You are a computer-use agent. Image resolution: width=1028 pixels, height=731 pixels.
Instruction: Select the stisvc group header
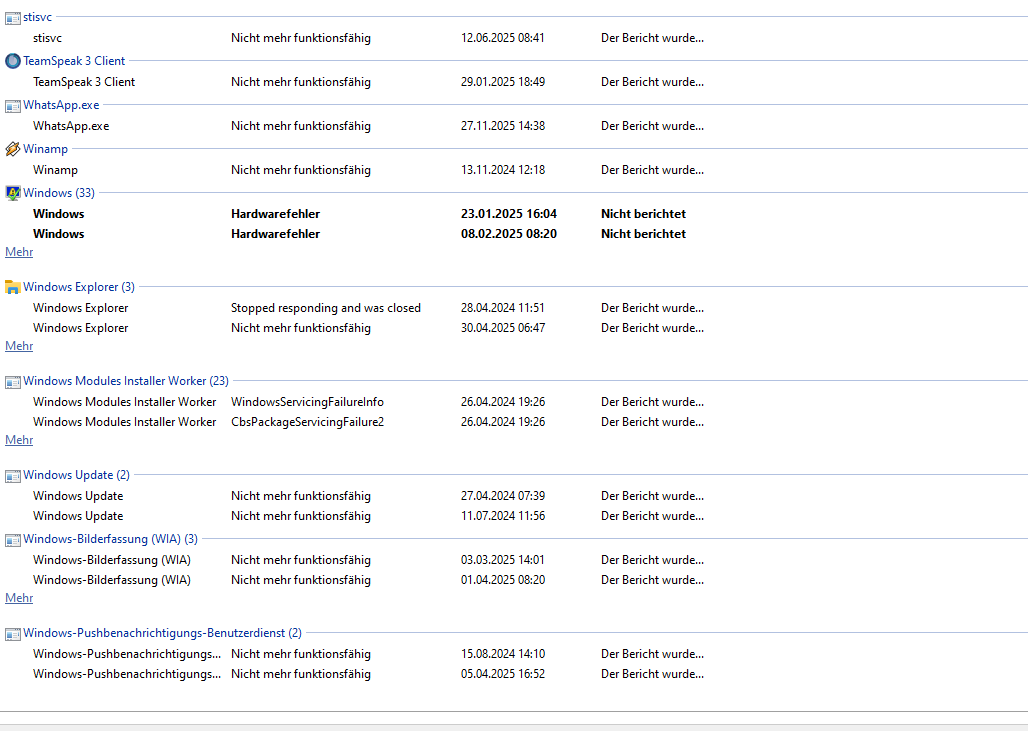pyautogui.click(x=37, y=17)
